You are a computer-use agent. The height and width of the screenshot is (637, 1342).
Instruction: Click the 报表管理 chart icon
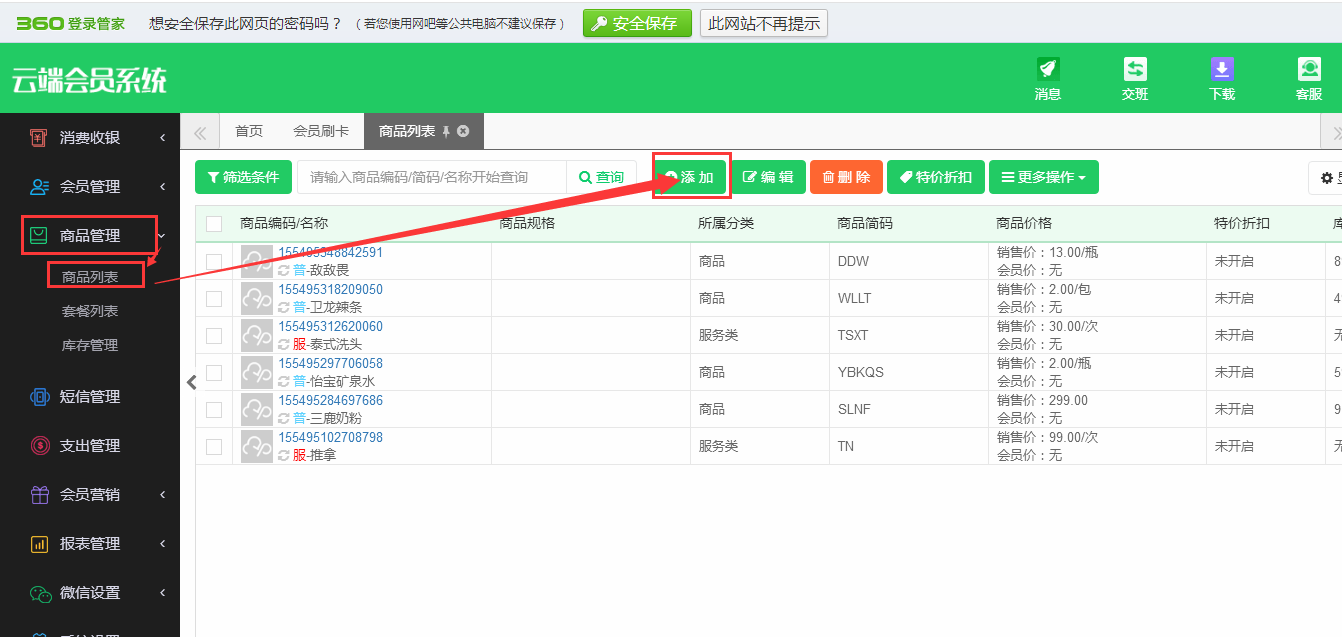39,543
